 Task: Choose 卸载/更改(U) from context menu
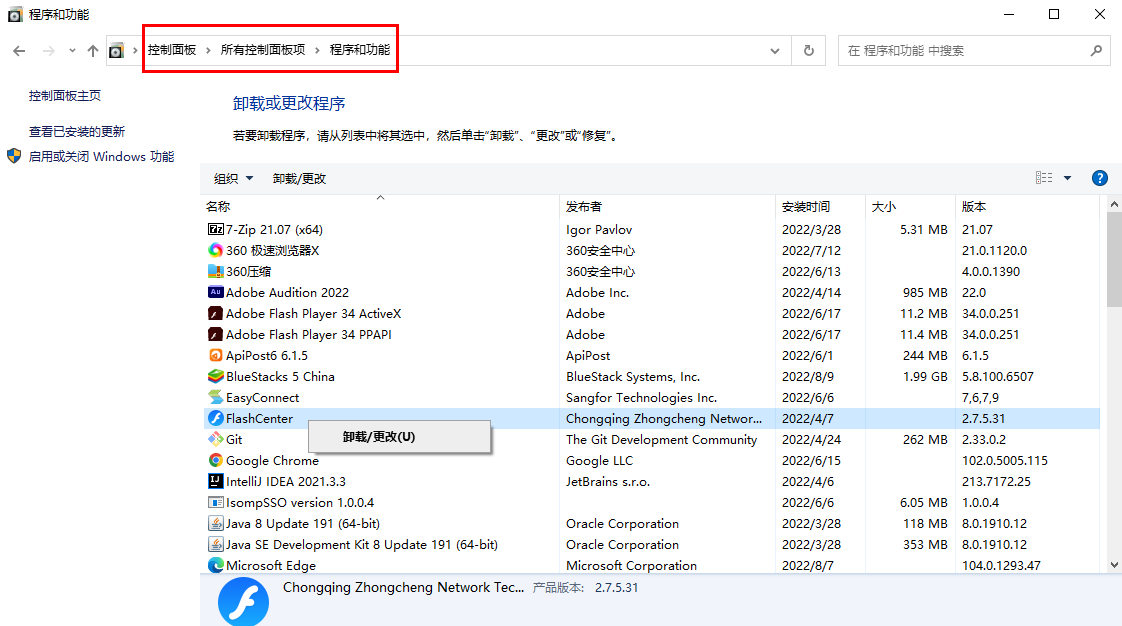399,436
